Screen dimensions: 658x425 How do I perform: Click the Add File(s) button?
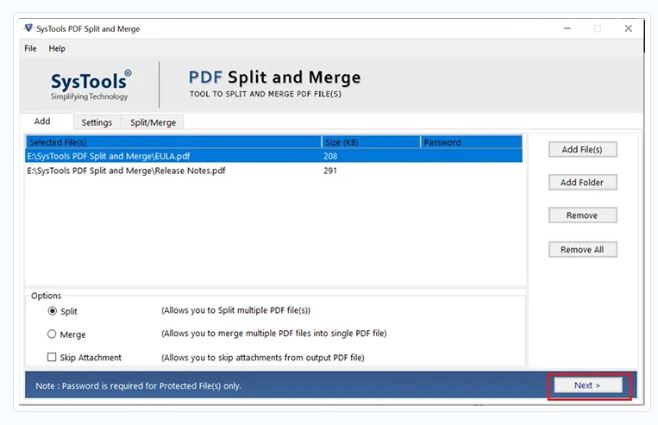point(582,149)
